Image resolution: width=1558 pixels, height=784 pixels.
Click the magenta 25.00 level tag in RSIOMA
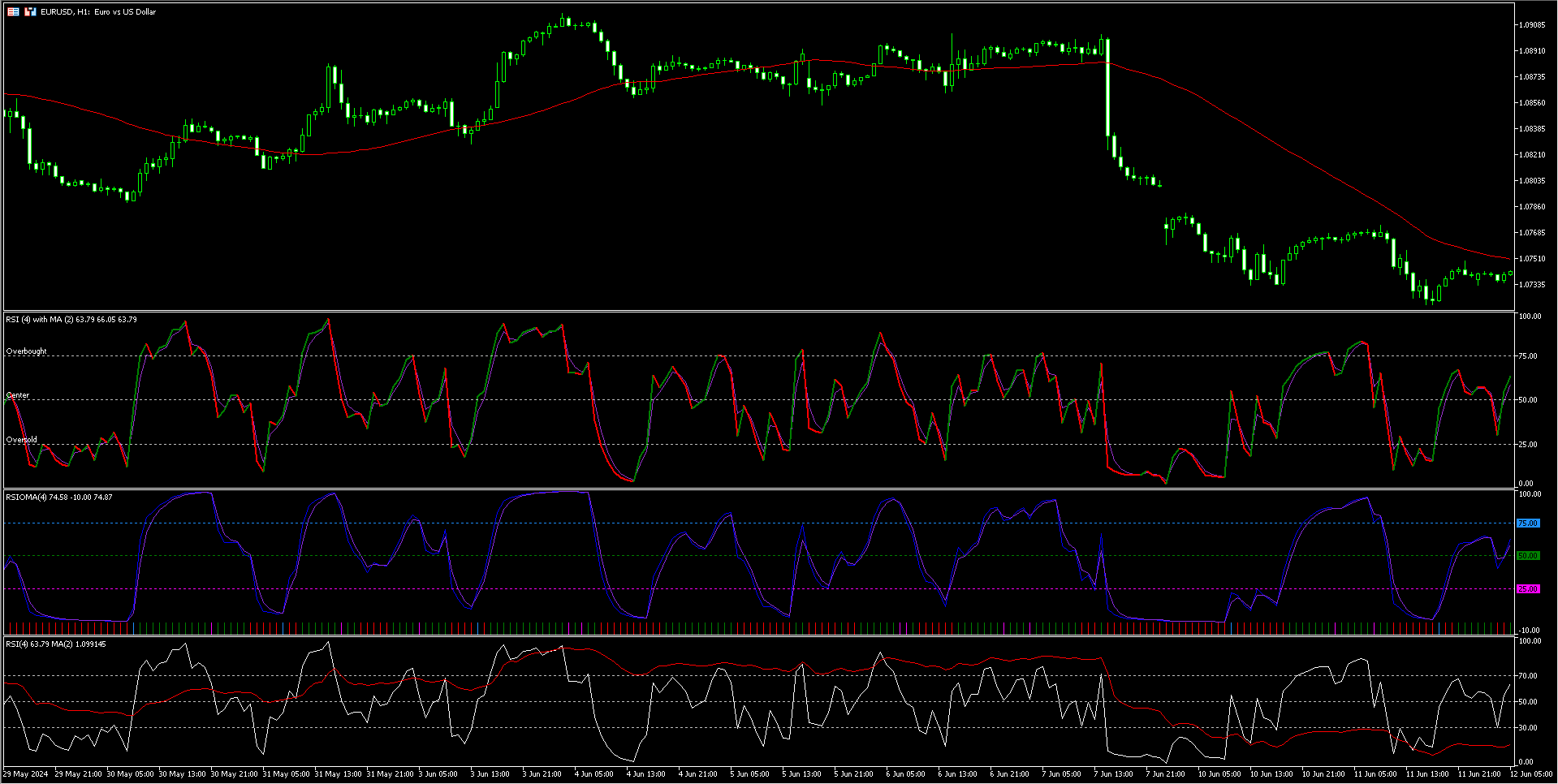(x=1528, y=589)
